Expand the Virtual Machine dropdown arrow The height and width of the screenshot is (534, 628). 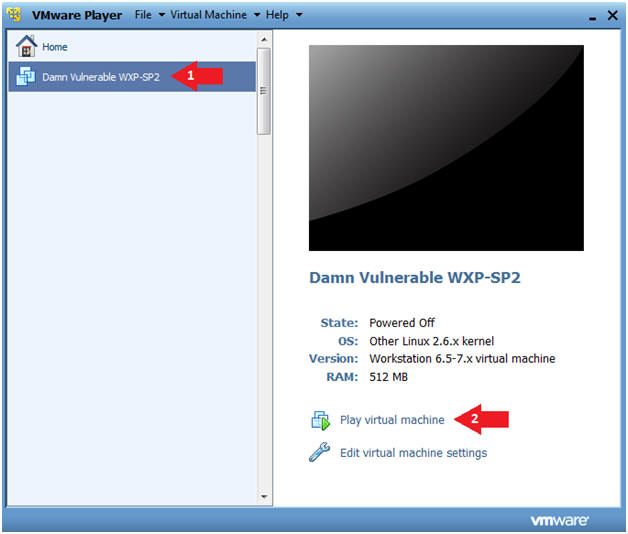257,15
